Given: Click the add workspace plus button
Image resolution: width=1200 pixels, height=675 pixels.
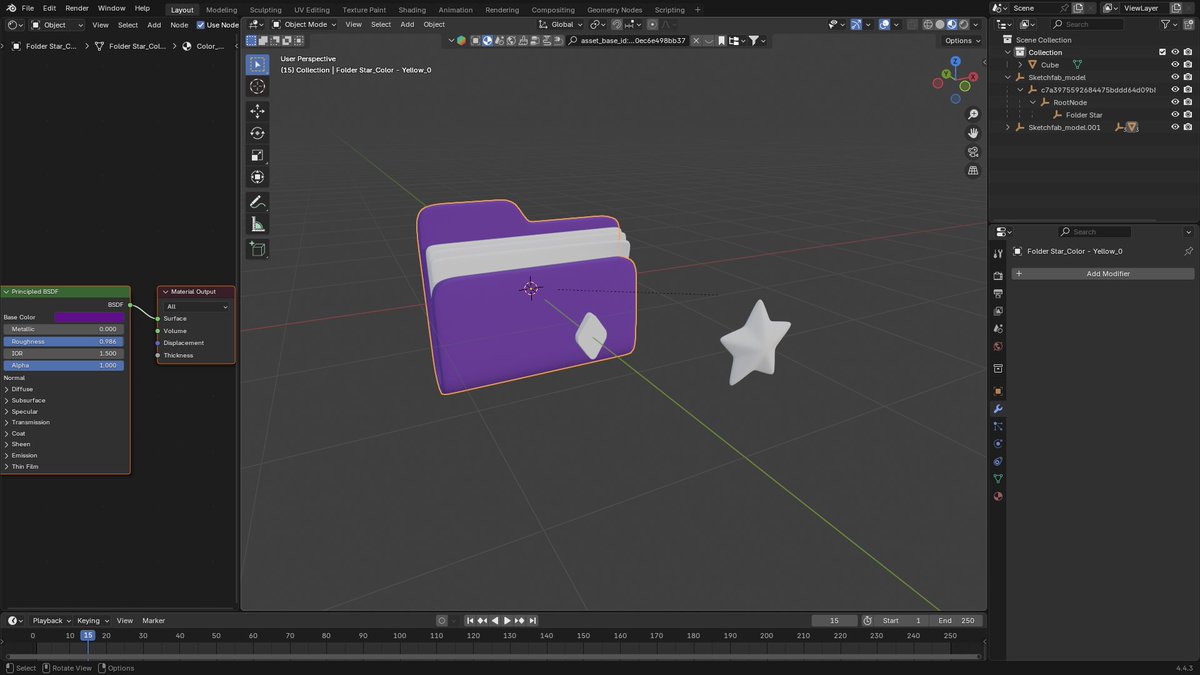Looking at the screenshot, I should pyautogui.click(x=697, y=10).
